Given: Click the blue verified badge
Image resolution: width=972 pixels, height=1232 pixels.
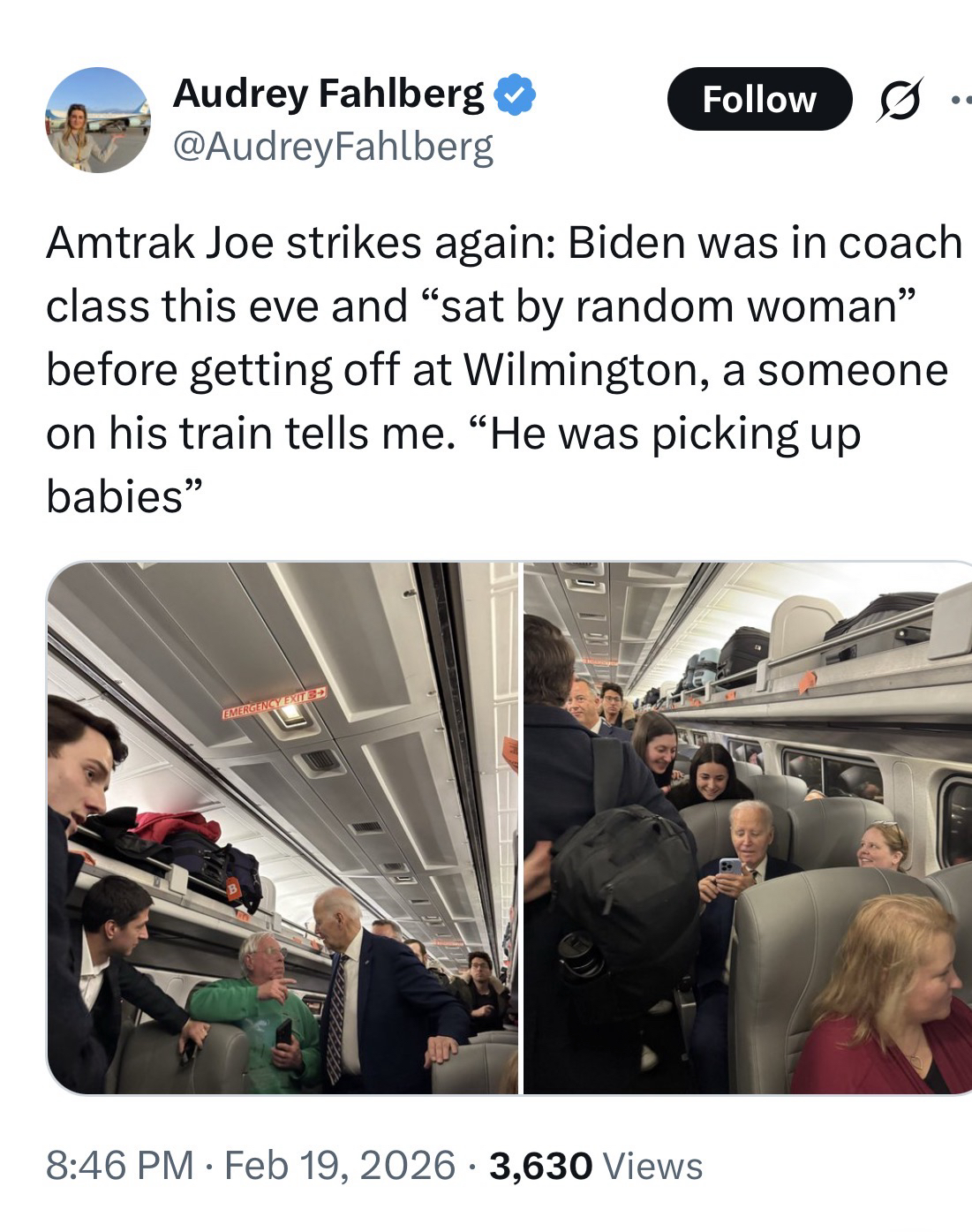Looking at the screenshot, I should pos(516,94).
